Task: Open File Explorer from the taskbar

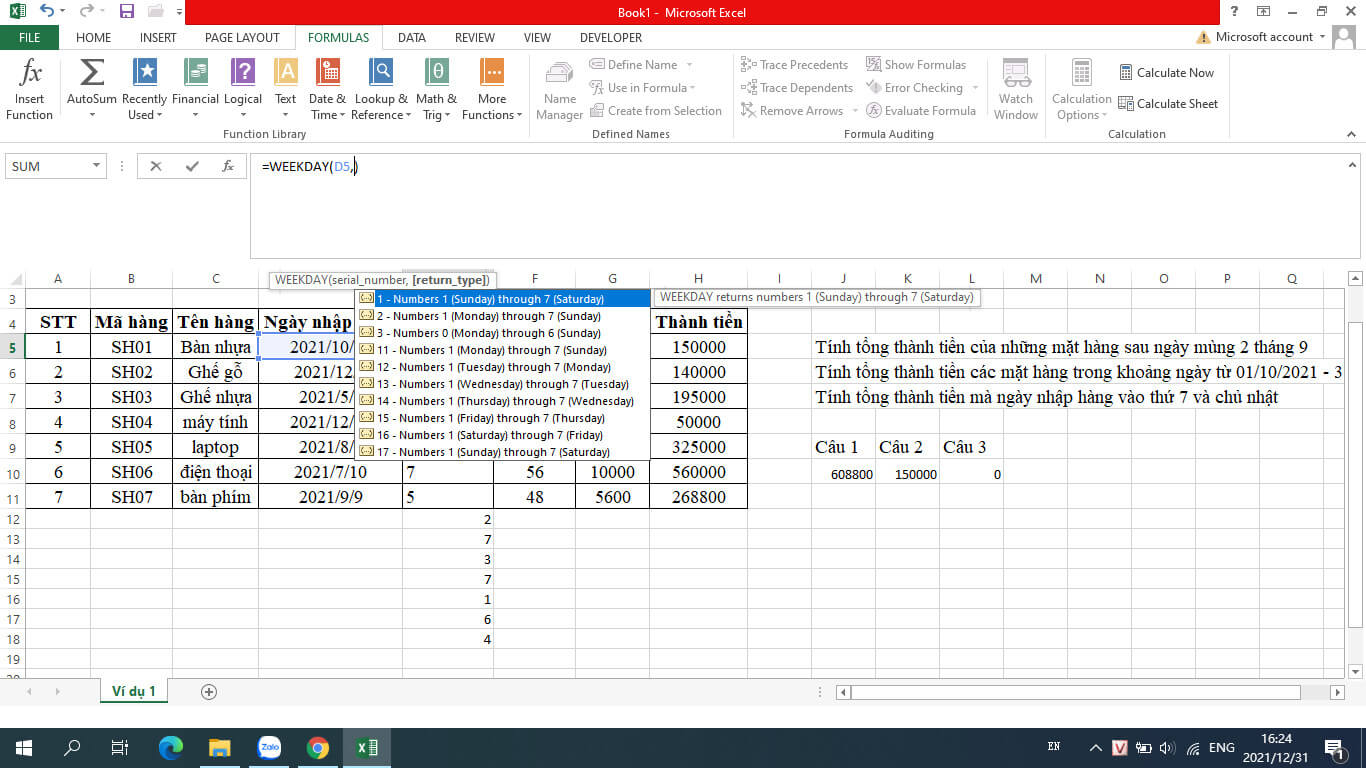Action: 220,747
